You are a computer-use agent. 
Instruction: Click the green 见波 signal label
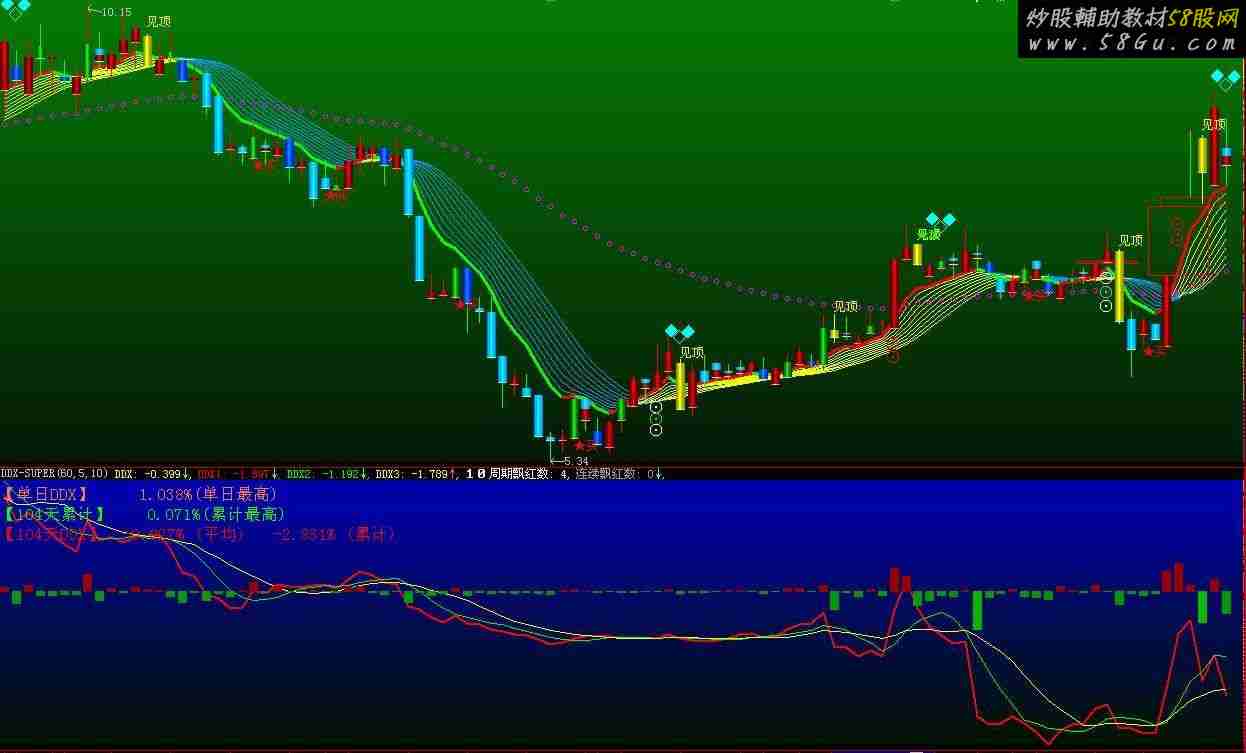click(929, 235)
